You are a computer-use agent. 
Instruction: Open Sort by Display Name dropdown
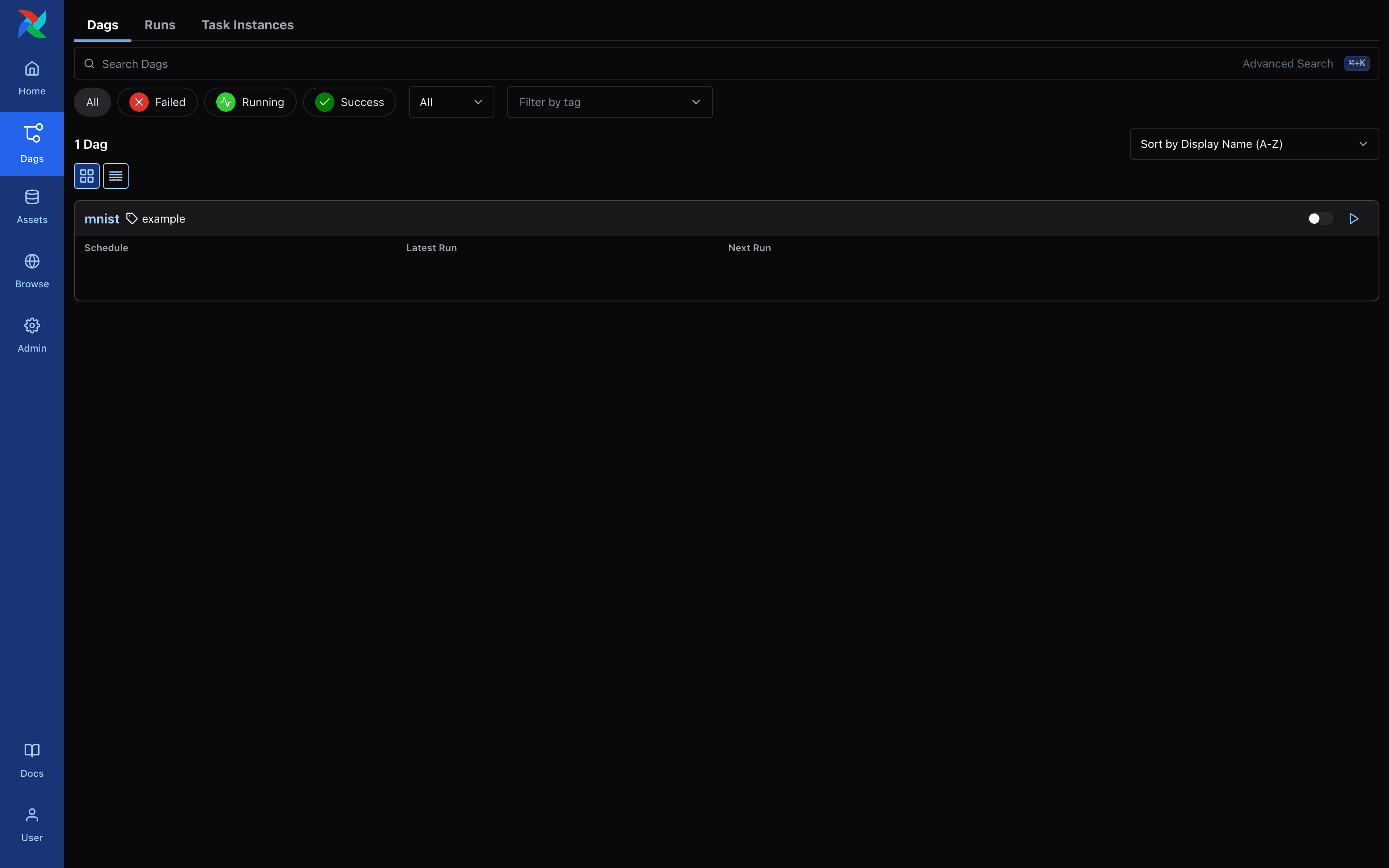click(x=1254, y=144)
